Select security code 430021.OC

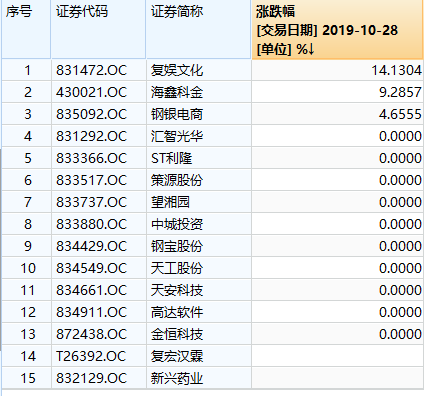pos(92,92)
